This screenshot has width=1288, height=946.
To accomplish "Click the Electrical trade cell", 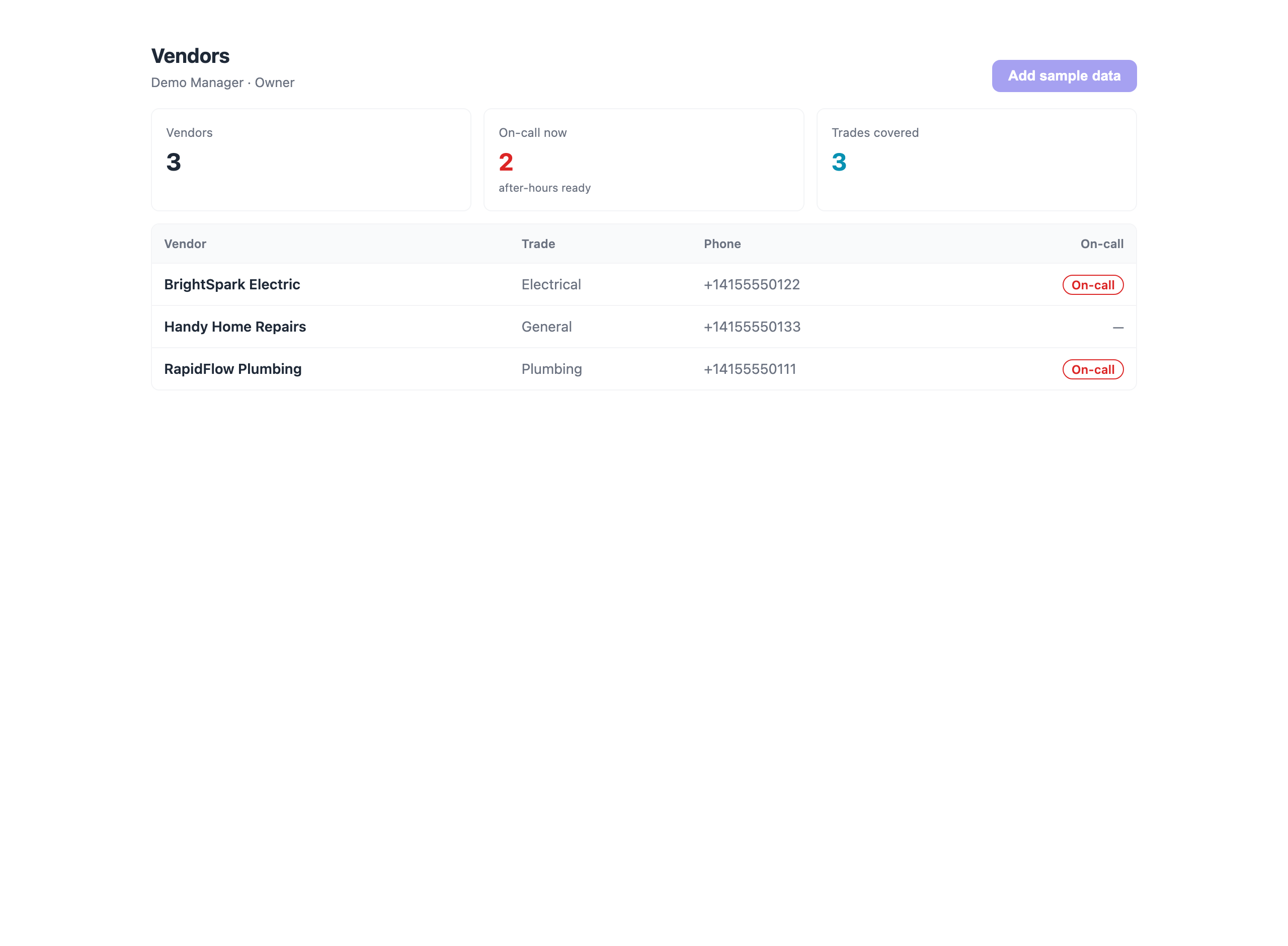I will point(551,285).
